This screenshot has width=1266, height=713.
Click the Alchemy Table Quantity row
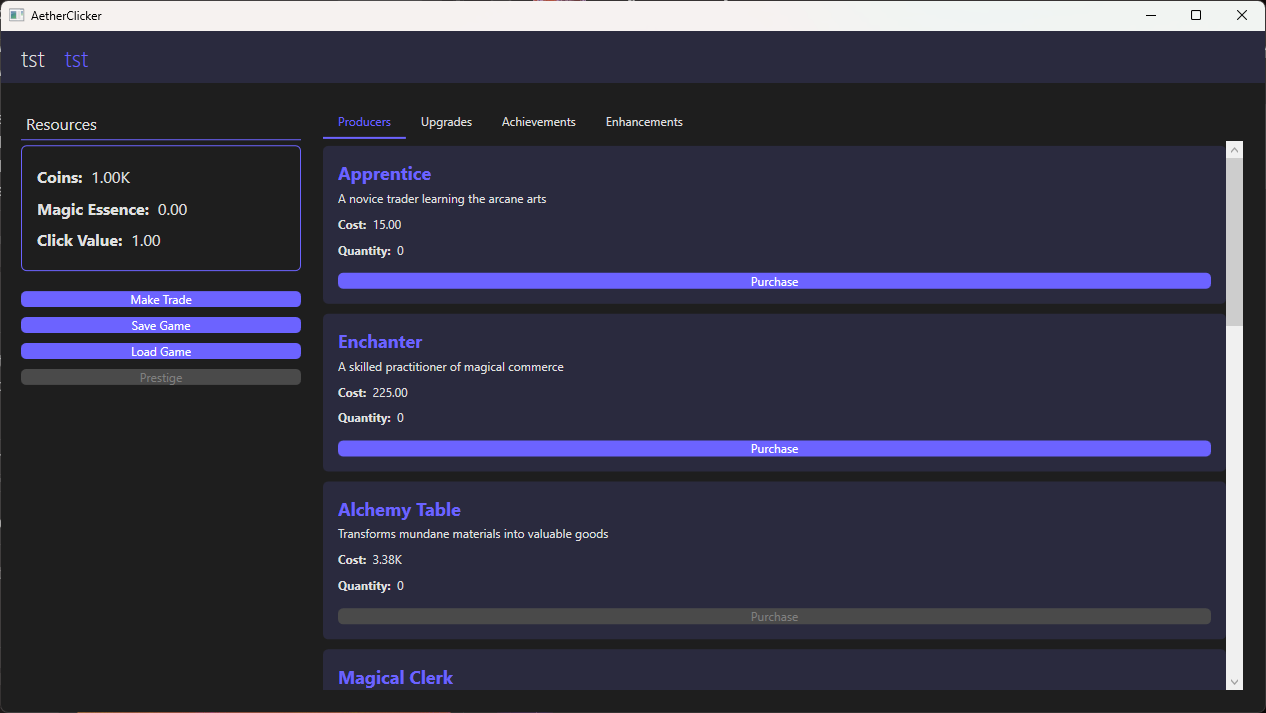(x=371, y=586)
